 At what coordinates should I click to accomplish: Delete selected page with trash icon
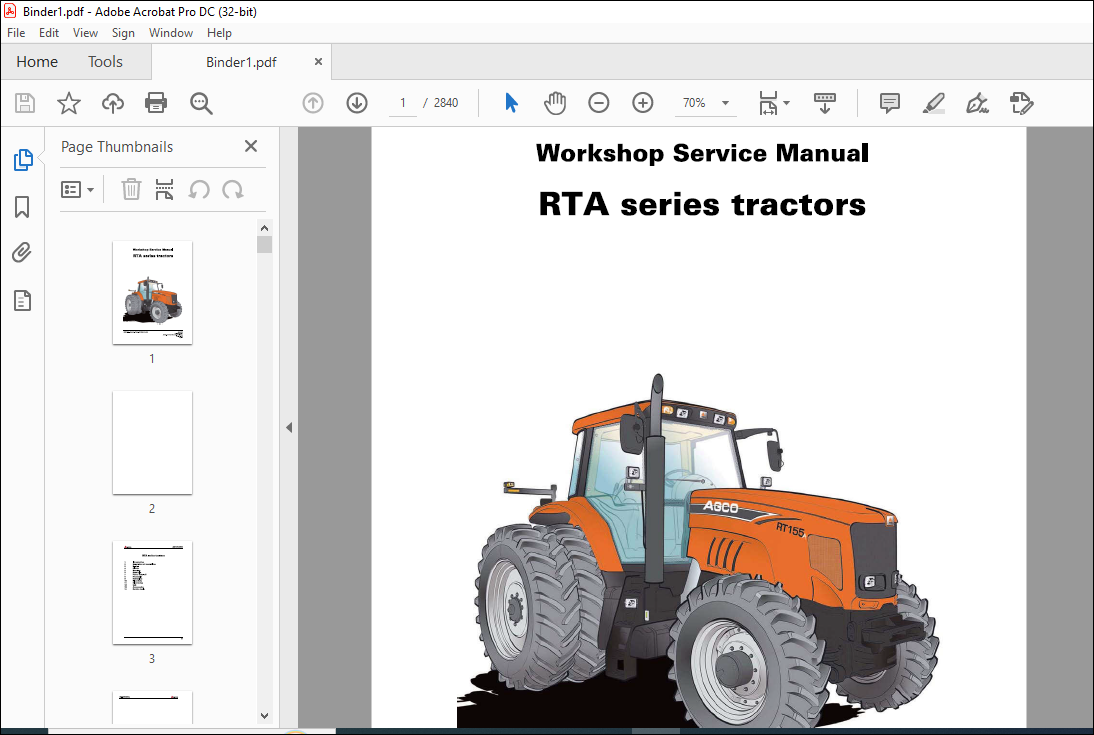coord(131,189)
